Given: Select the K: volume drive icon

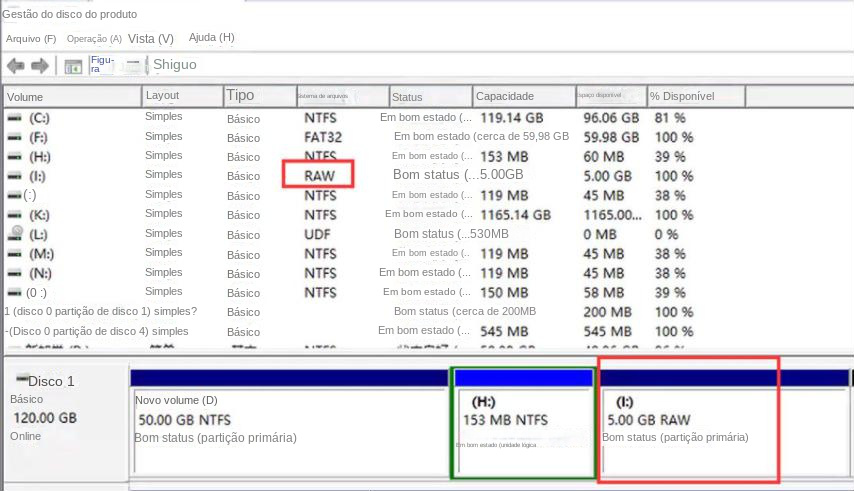Looking at the screenshot, I should [14, 214].
